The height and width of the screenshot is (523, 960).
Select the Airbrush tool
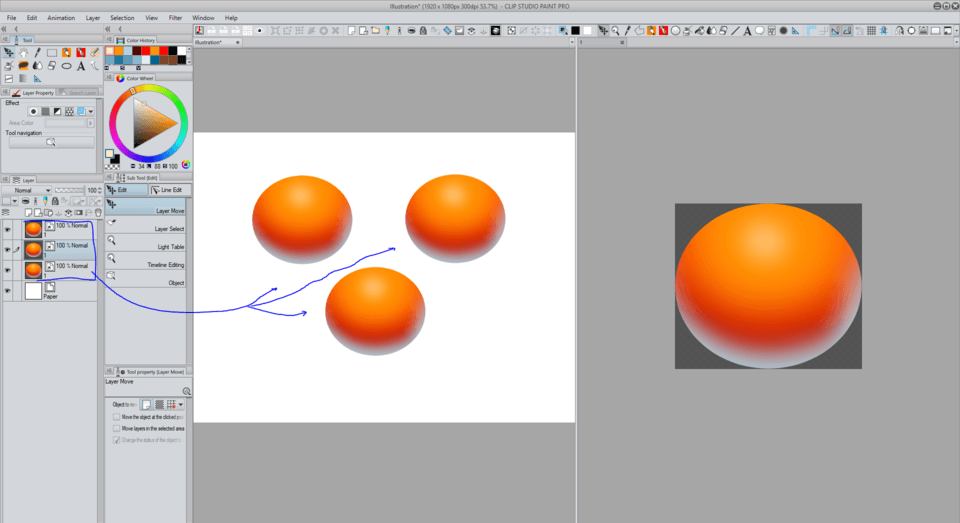click(x=9, y=66)
